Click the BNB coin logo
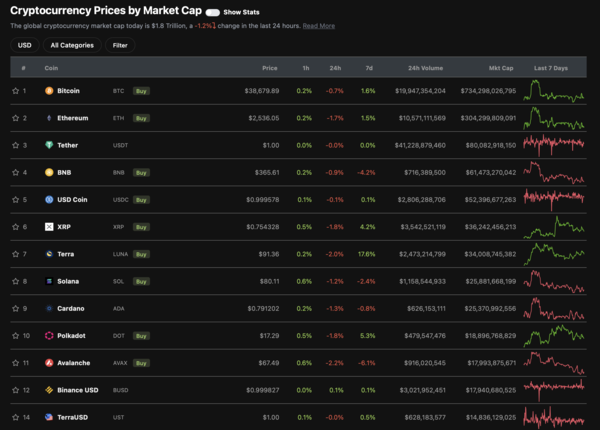Screen dimensions: 600x430 49,172
